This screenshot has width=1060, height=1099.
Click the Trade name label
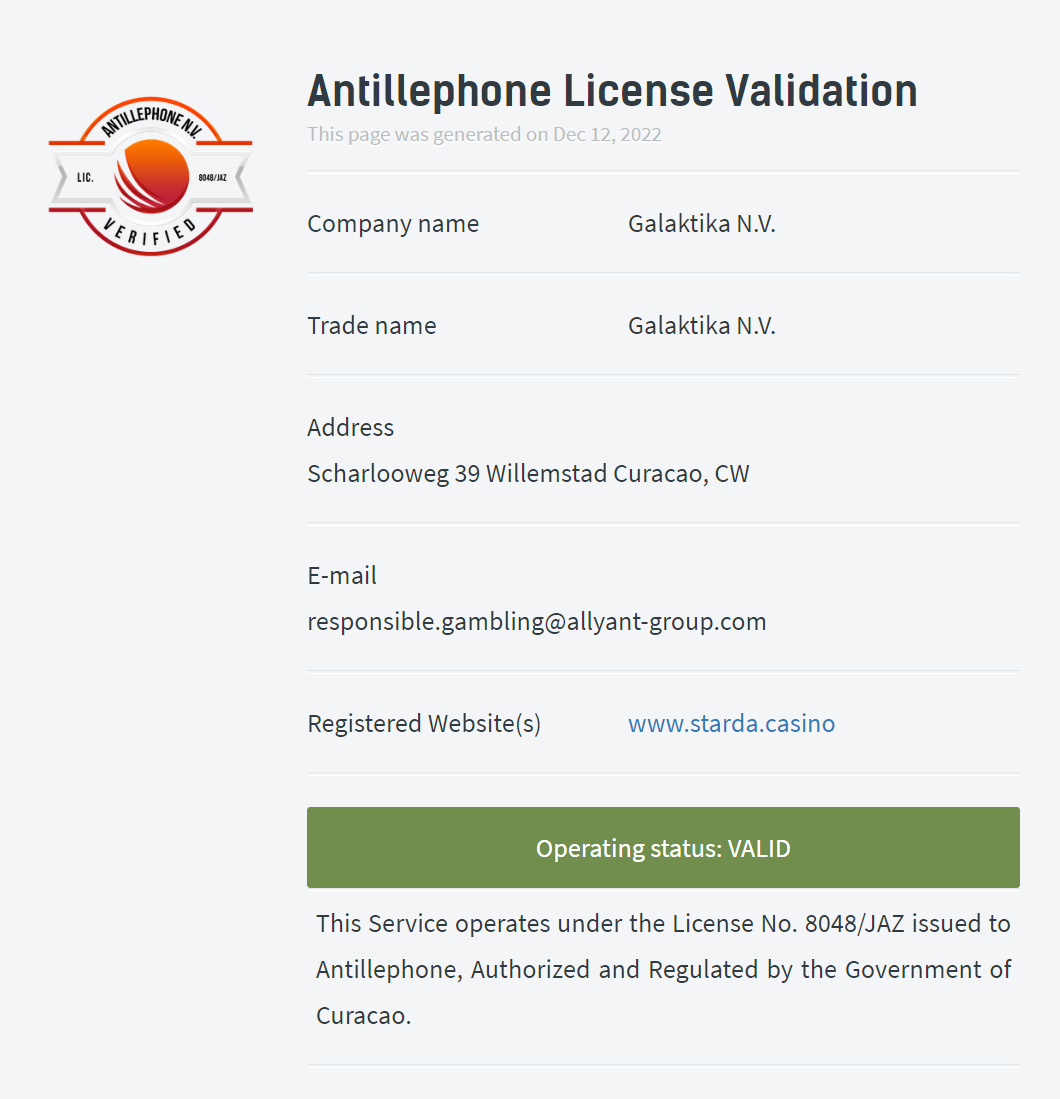(372, 326)
